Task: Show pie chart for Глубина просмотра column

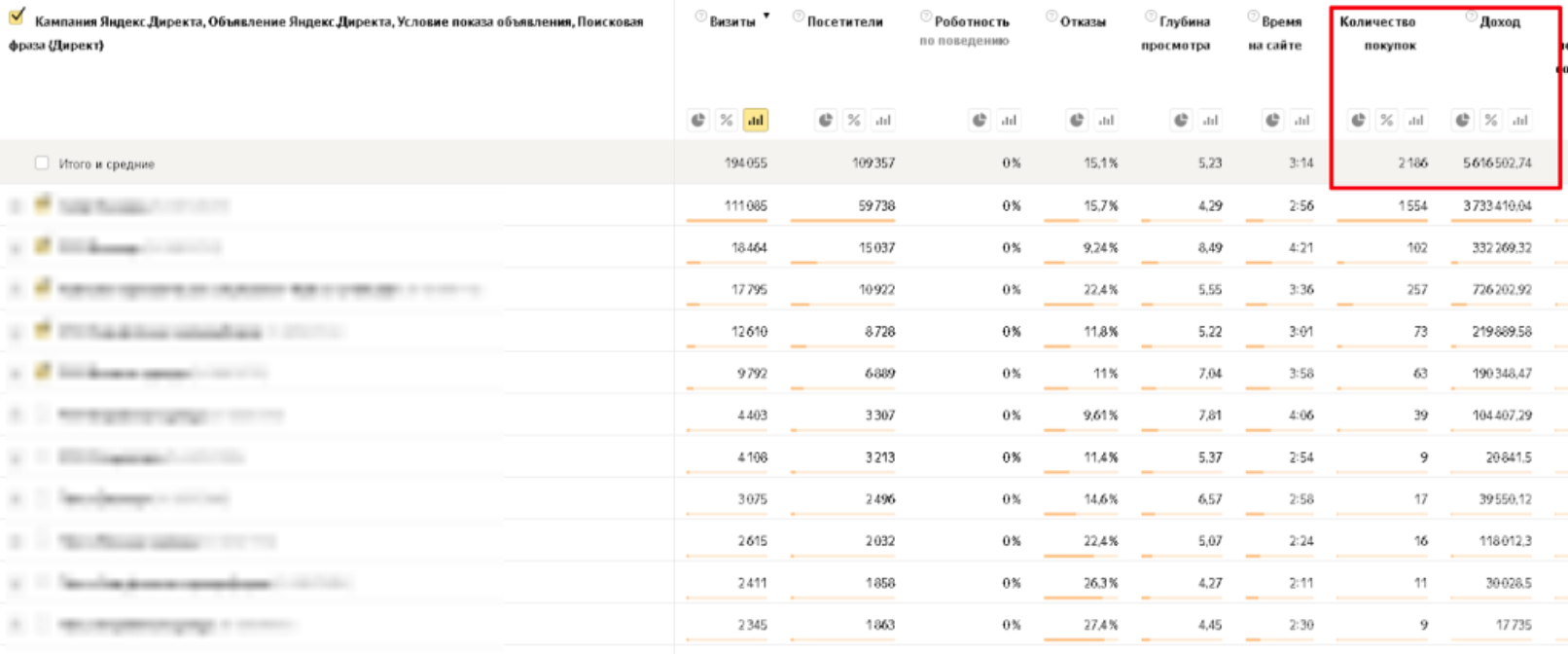Action: coord(1181,120)
